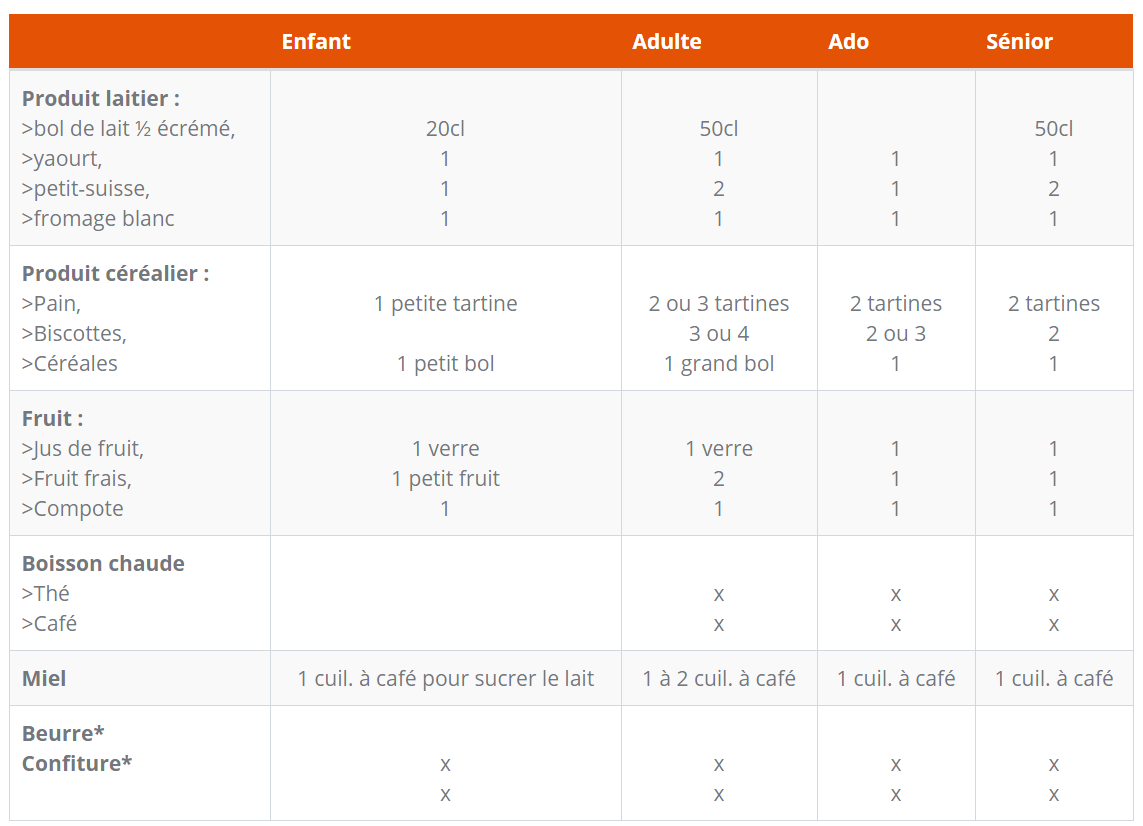Click '1 à 2 cuil. à café' text

pos(719,679)
